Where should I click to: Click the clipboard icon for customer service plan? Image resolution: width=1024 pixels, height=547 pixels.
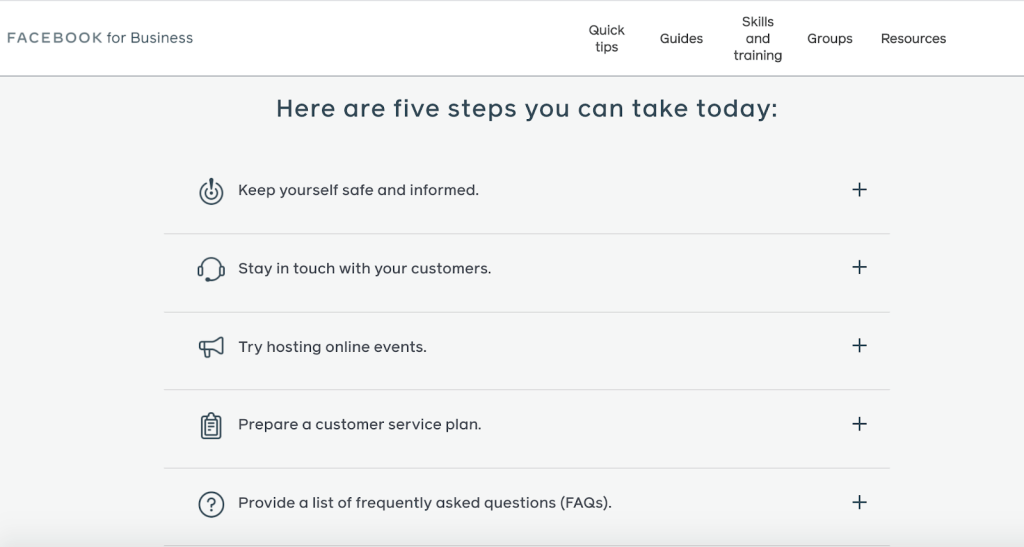pyautogui.click(x=210, y=425)
